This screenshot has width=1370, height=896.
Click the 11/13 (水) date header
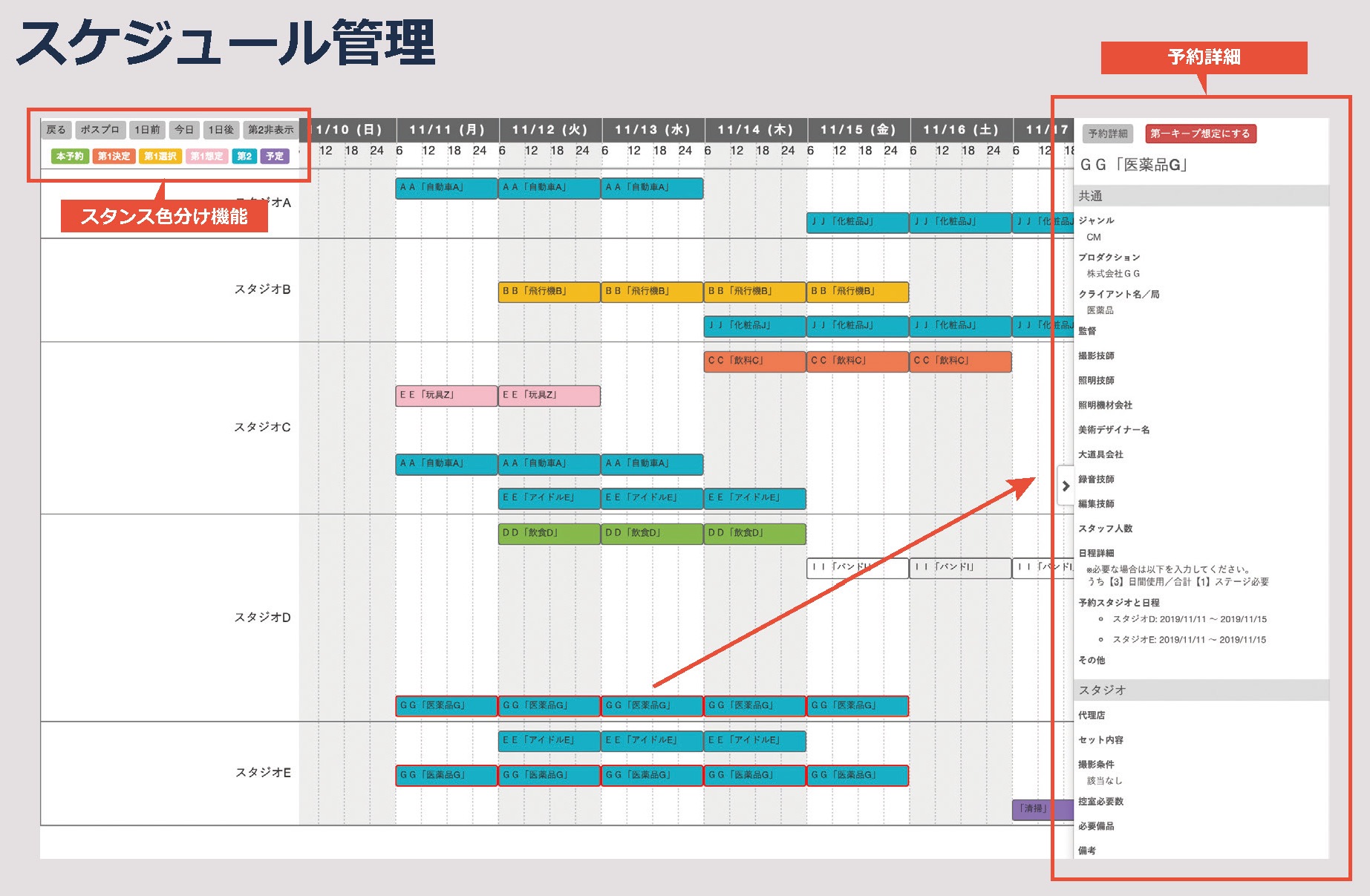pos(653,130)
